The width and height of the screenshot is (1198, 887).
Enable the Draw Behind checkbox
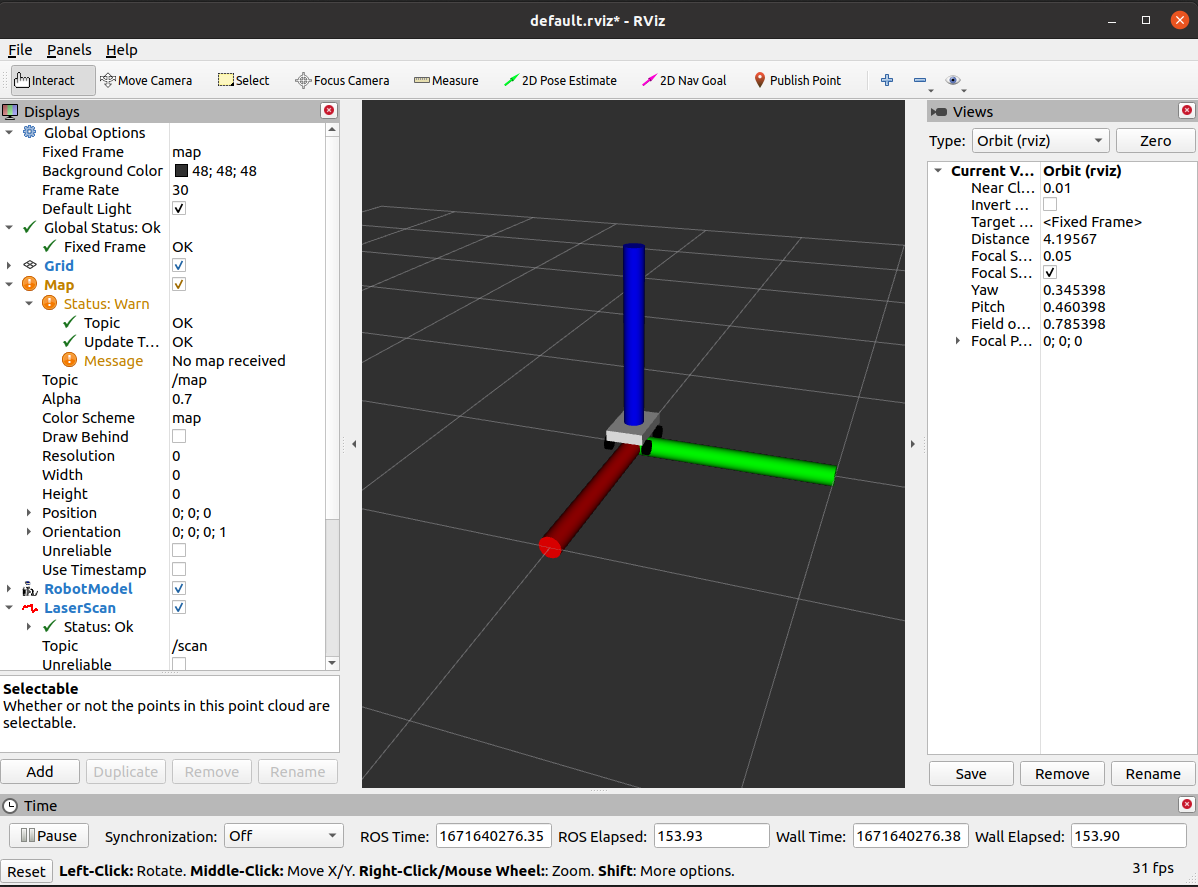(180, 436)
